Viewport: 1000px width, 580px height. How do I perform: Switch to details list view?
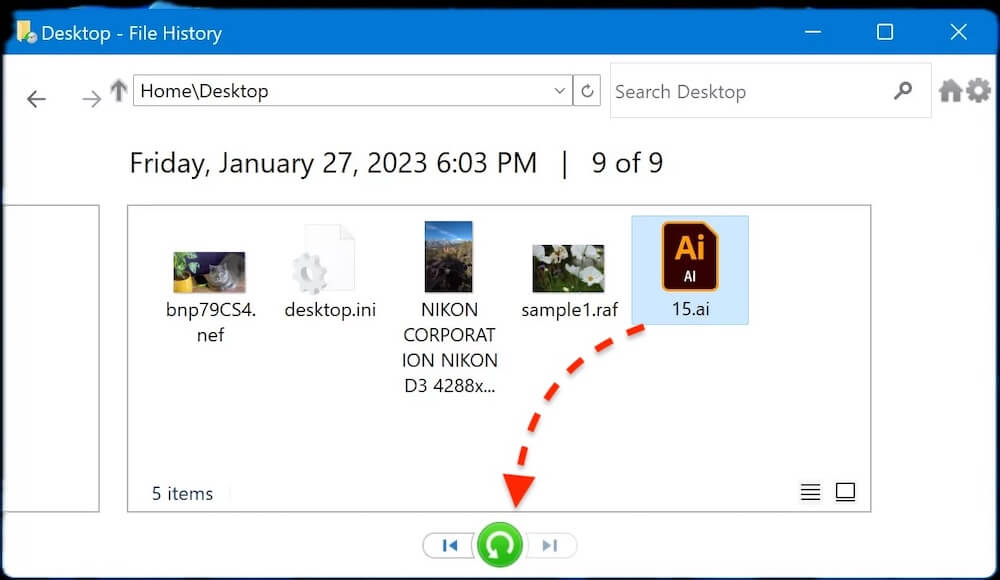pyautogui.click(x=810, y=492)
